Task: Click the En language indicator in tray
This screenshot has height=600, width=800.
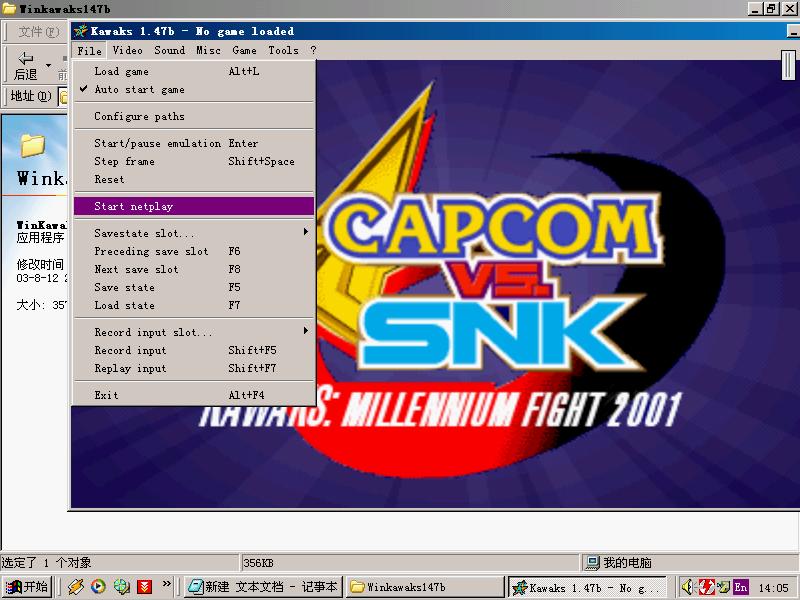Action: pyautogui.click(x=741, y=587)
